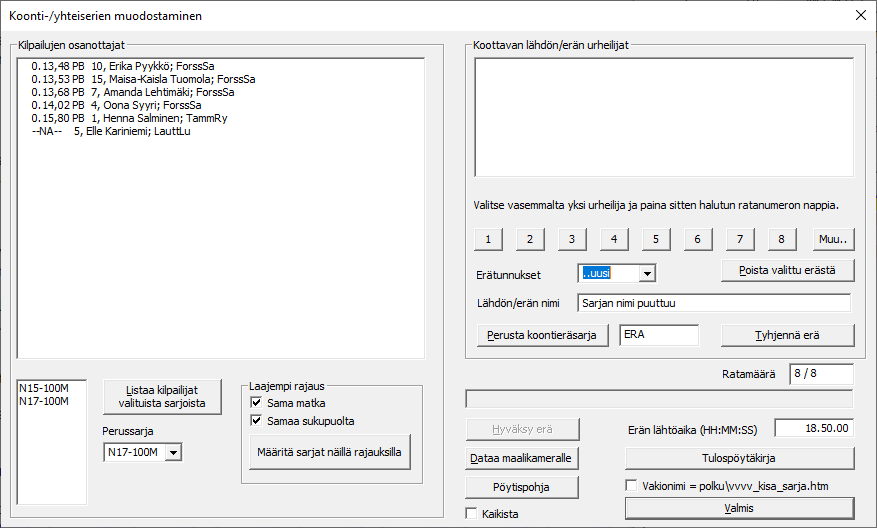Open the Erätunnukset dropdown

pyautogui.click(x=647, y=272)
